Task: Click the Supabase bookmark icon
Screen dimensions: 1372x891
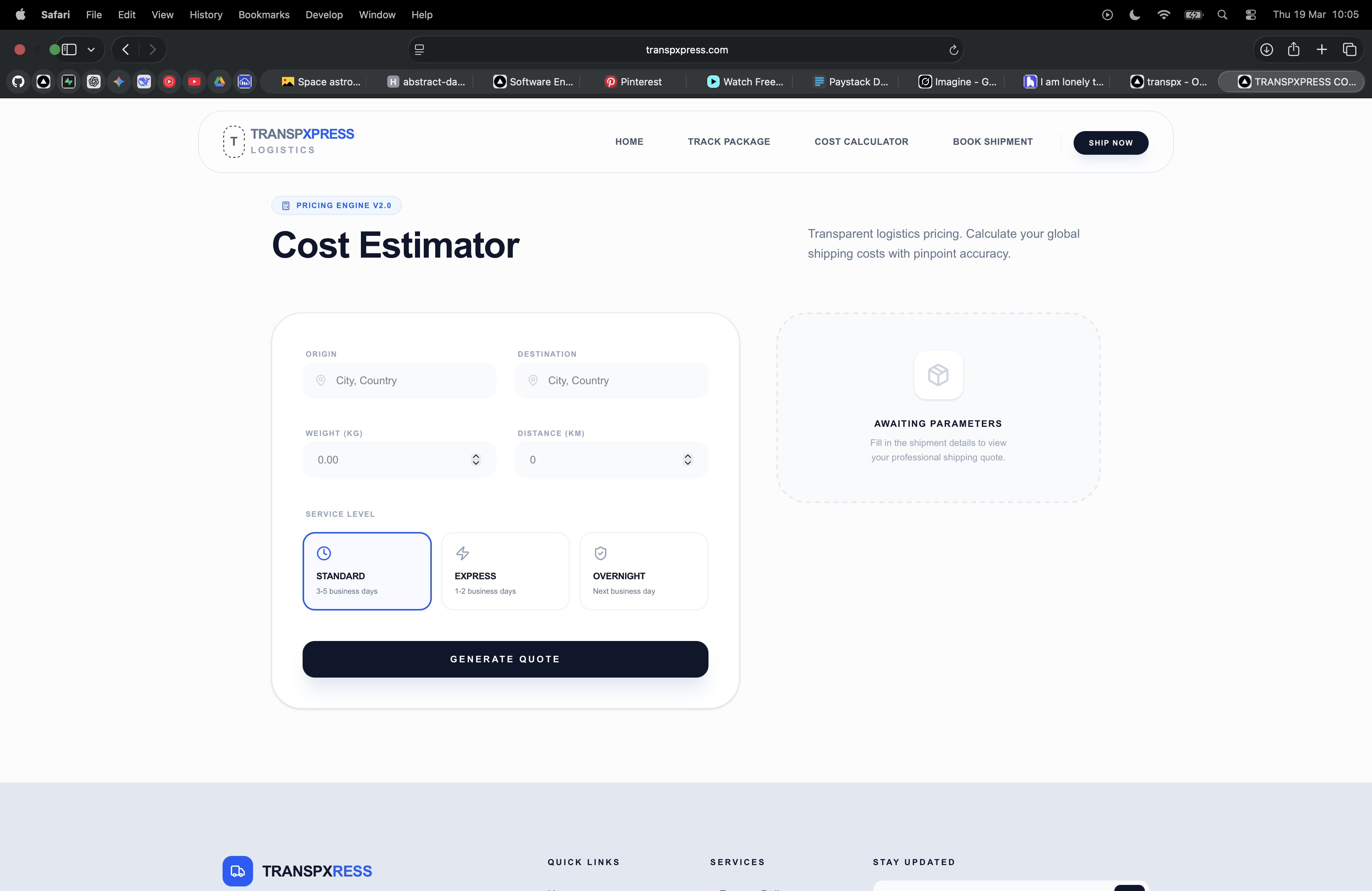Action: (69, 81)
